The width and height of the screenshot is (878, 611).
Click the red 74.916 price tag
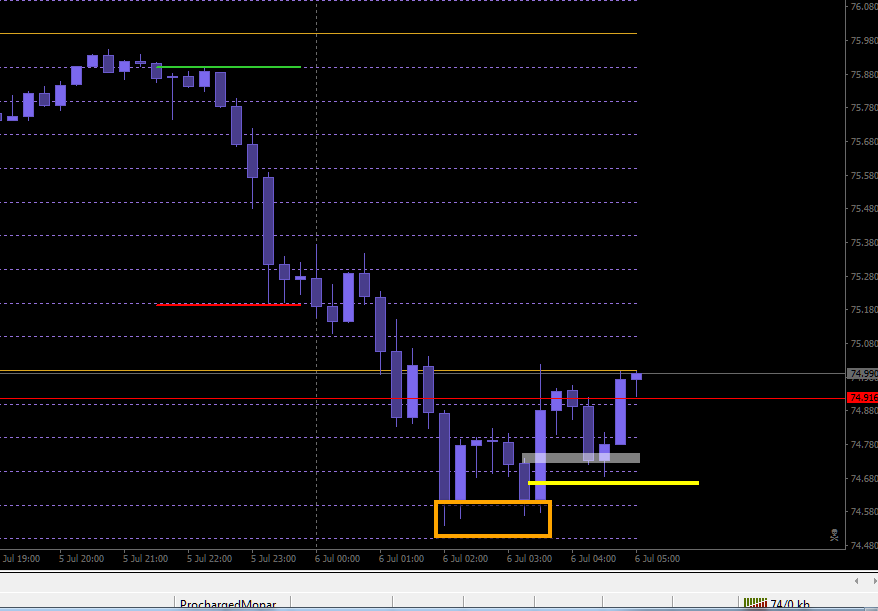click(863, 398)
